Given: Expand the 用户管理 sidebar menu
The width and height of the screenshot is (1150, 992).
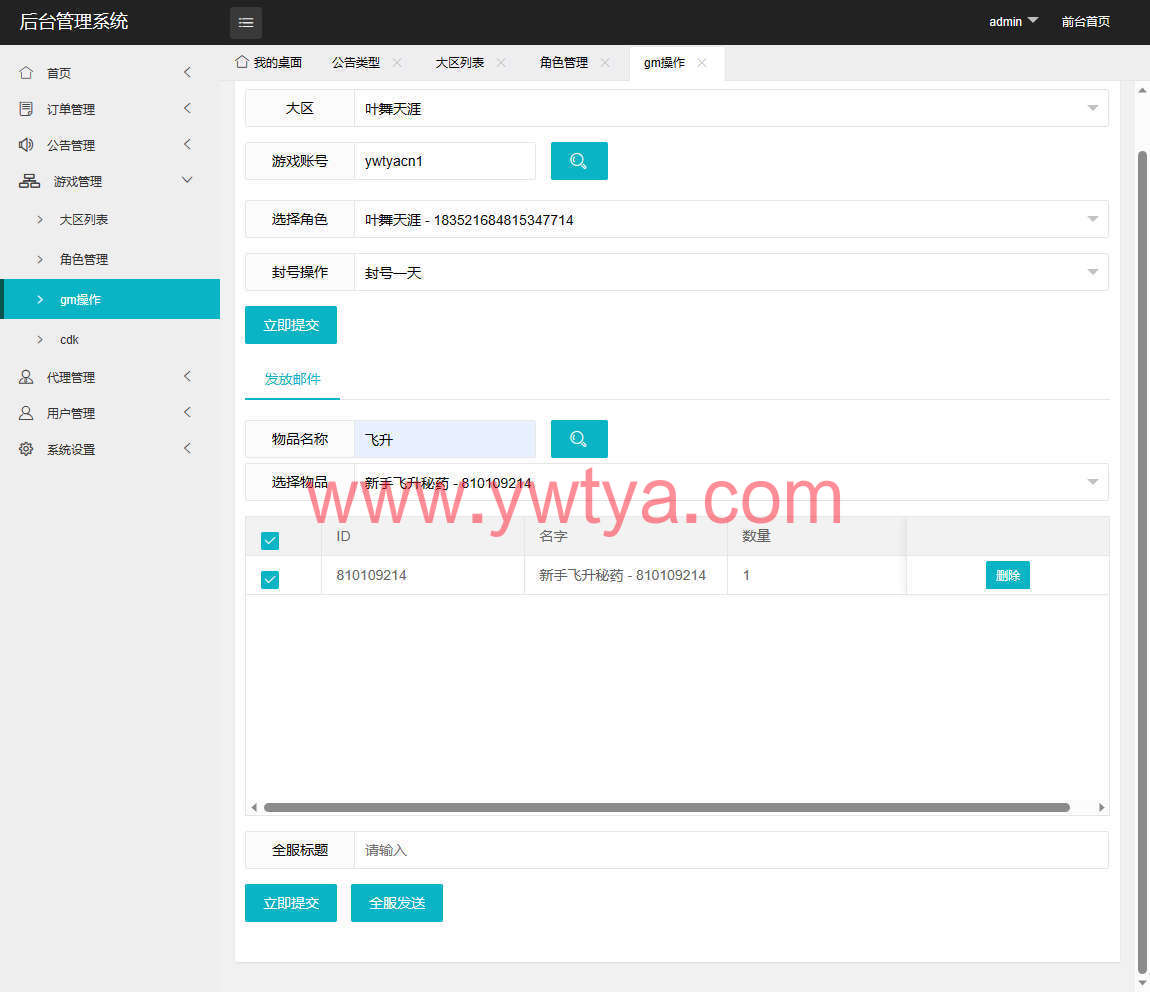Looking at the screenshot, I should point(188,412).
